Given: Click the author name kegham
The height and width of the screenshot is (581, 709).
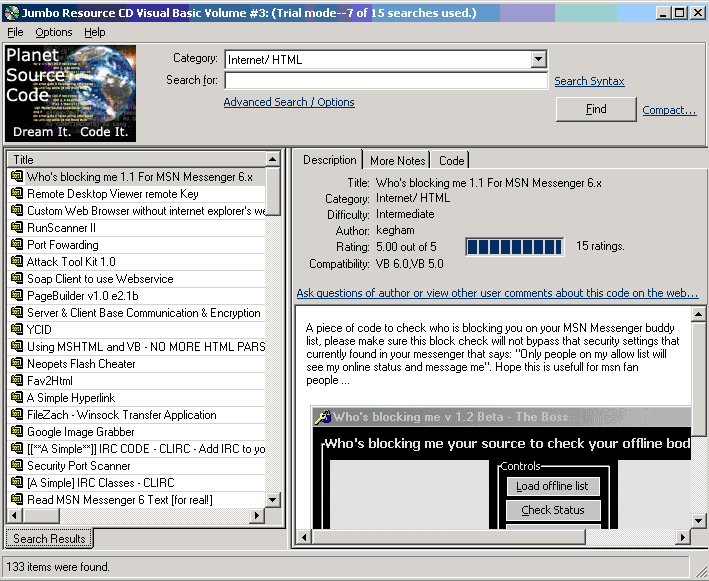Looking at the screenshot, I should point(395,230).
